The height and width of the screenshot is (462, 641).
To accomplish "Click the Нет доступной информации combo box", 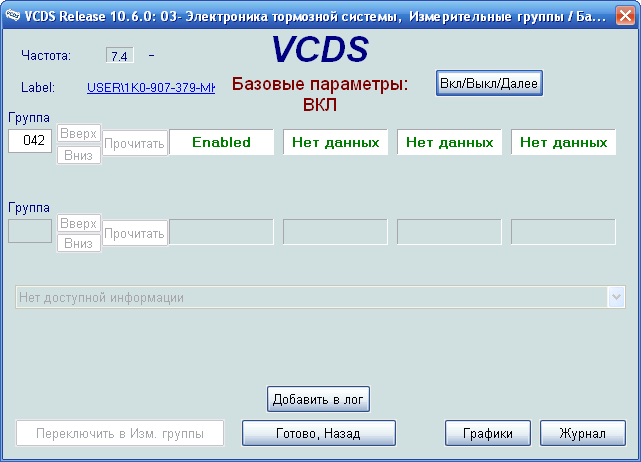I will tap(320, 297).
